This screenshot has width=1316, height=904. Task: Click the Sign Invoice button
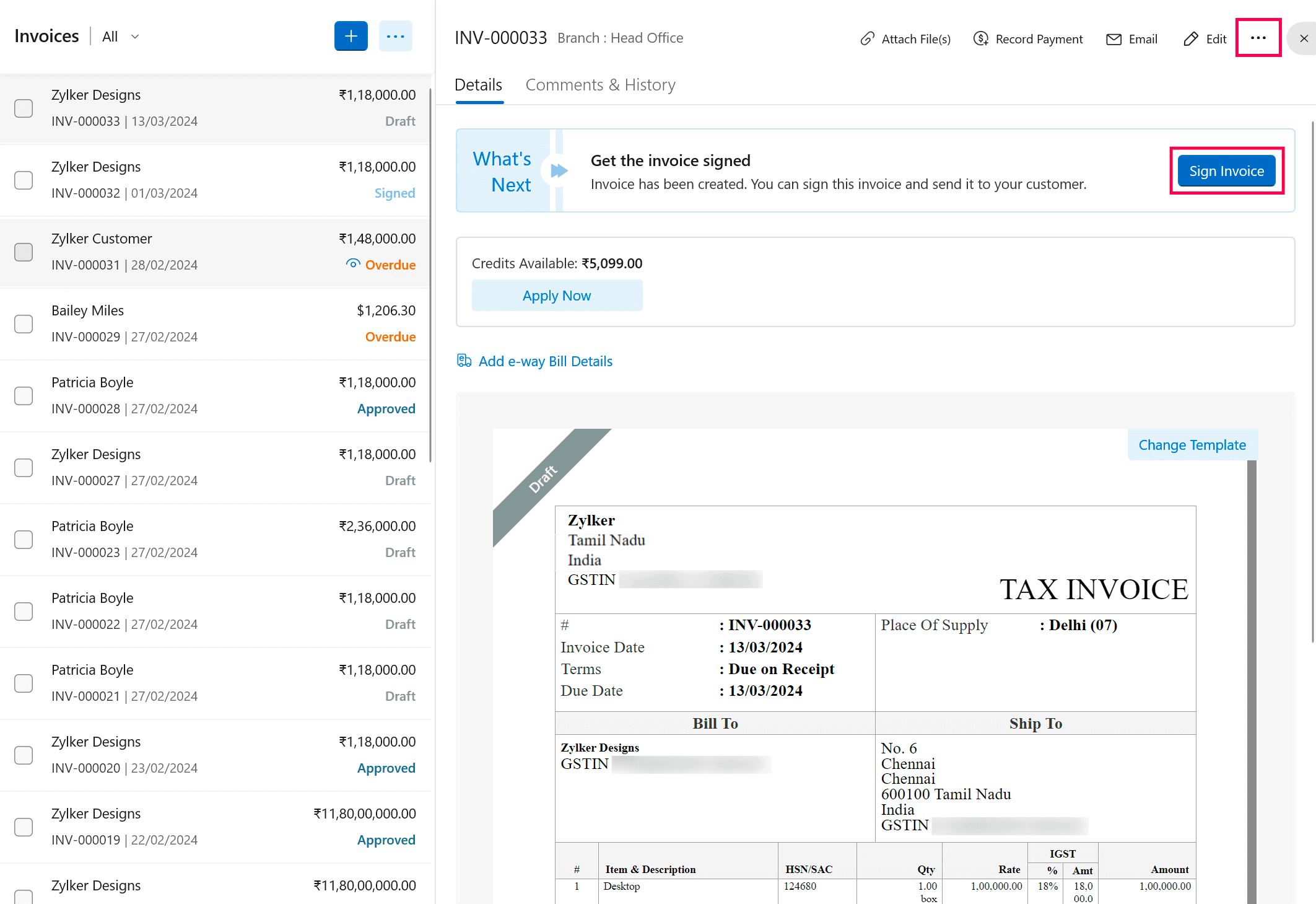(1226, 171)
